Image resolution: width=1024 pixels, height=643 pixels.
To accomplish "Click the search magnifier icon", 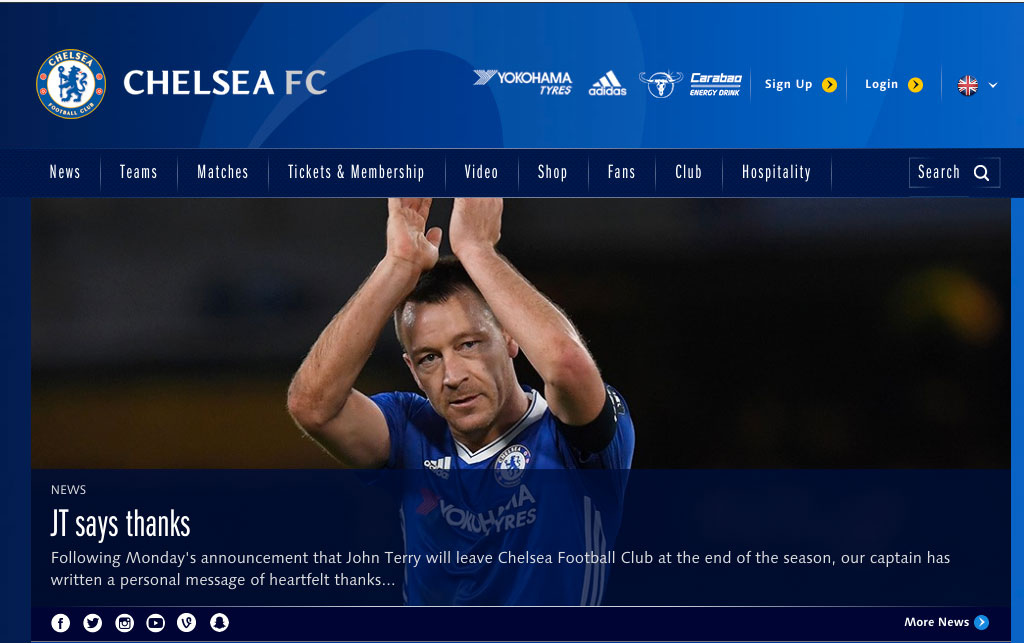I will [x=982, y=173].
